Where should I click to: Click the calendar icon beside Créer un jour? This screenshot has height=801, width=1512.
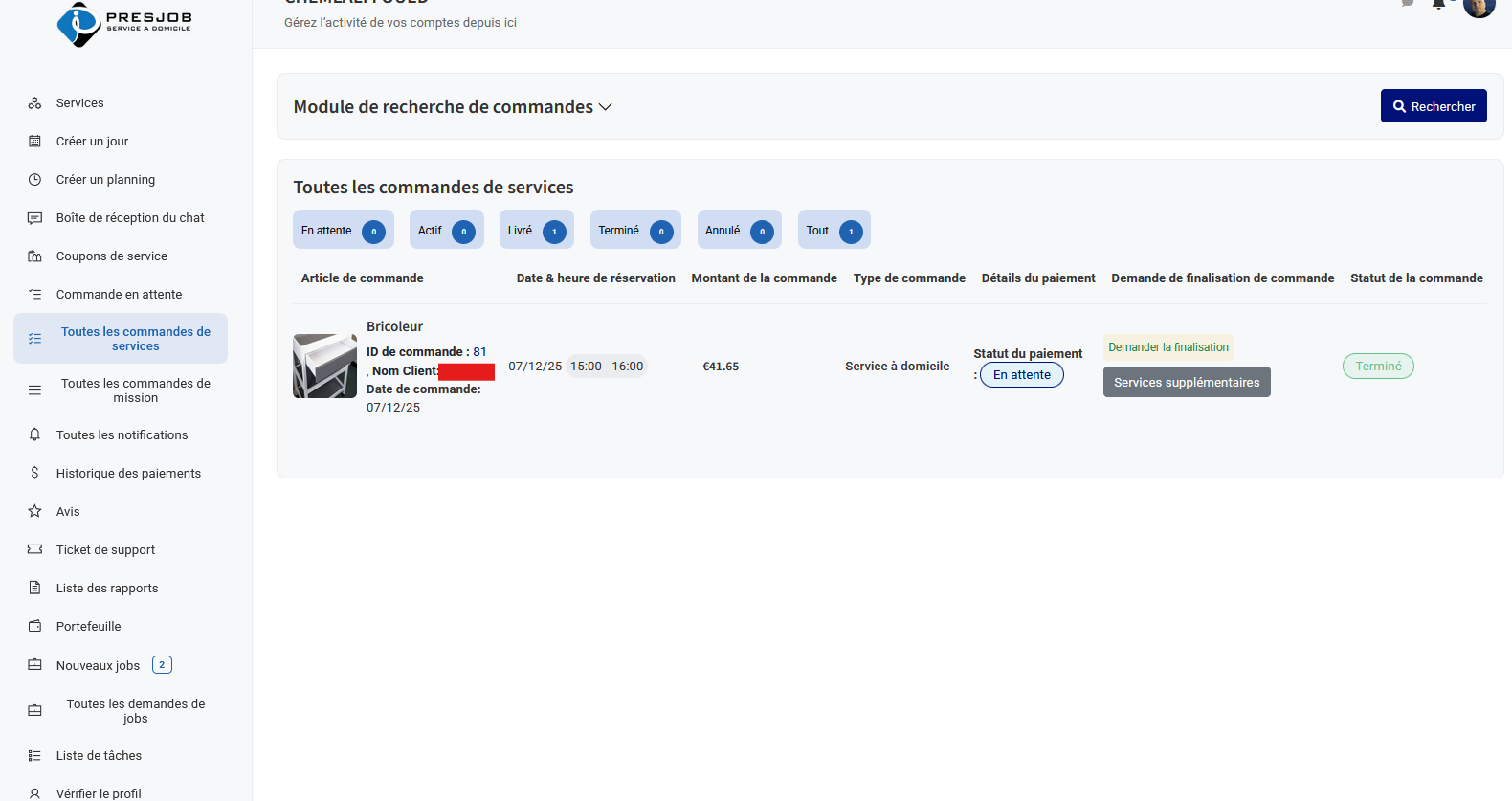34,142
